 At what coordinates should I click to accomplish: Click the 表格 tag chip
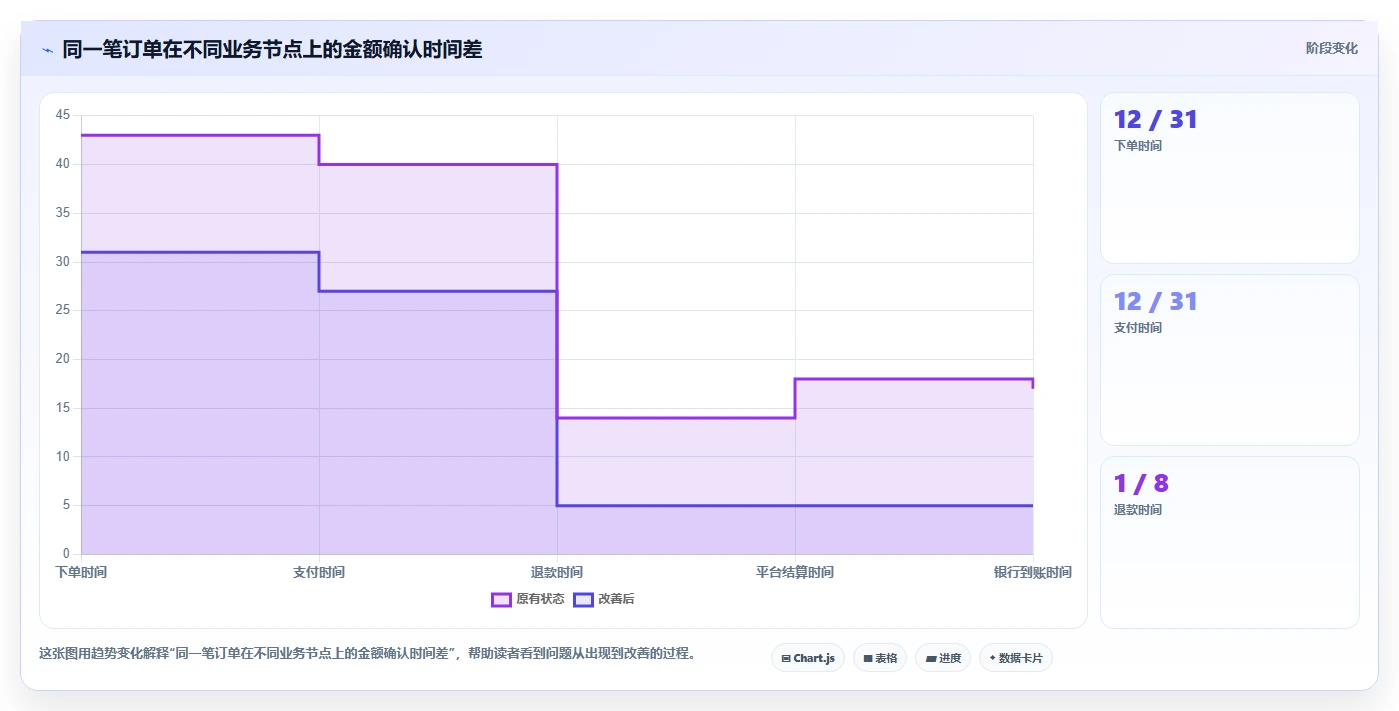pos(880,658)
